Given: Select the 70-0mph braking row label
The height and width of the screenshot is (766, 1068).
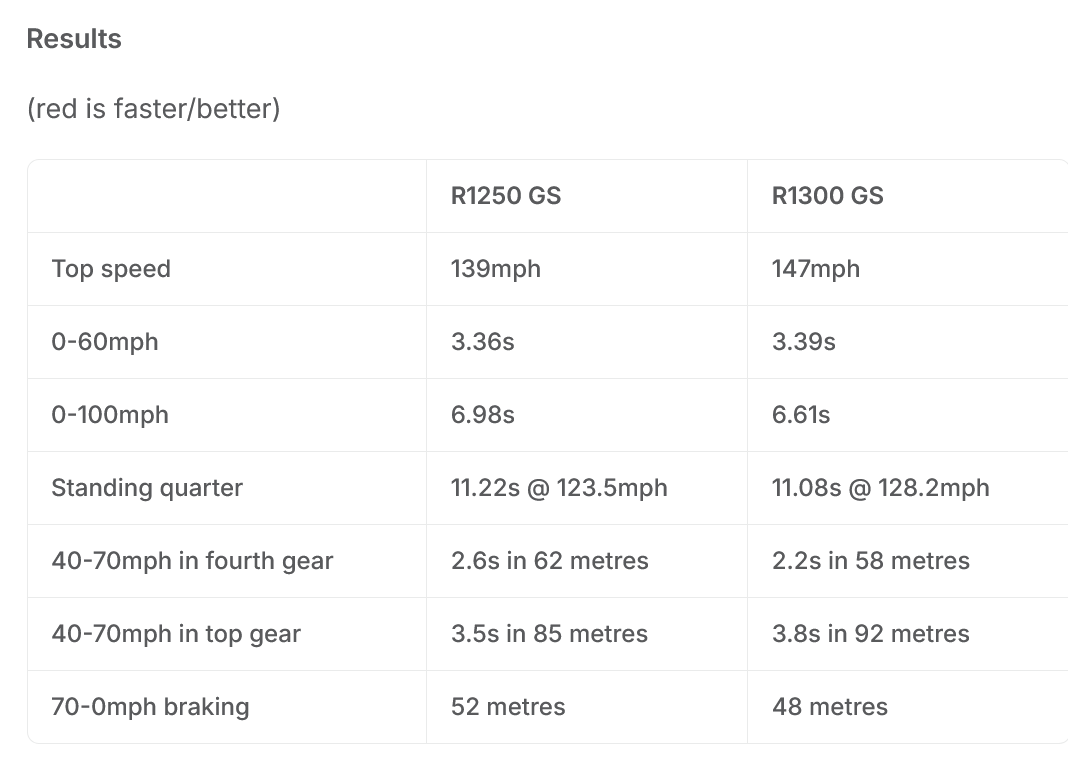Looking at the screenshot, I should 151,707.
